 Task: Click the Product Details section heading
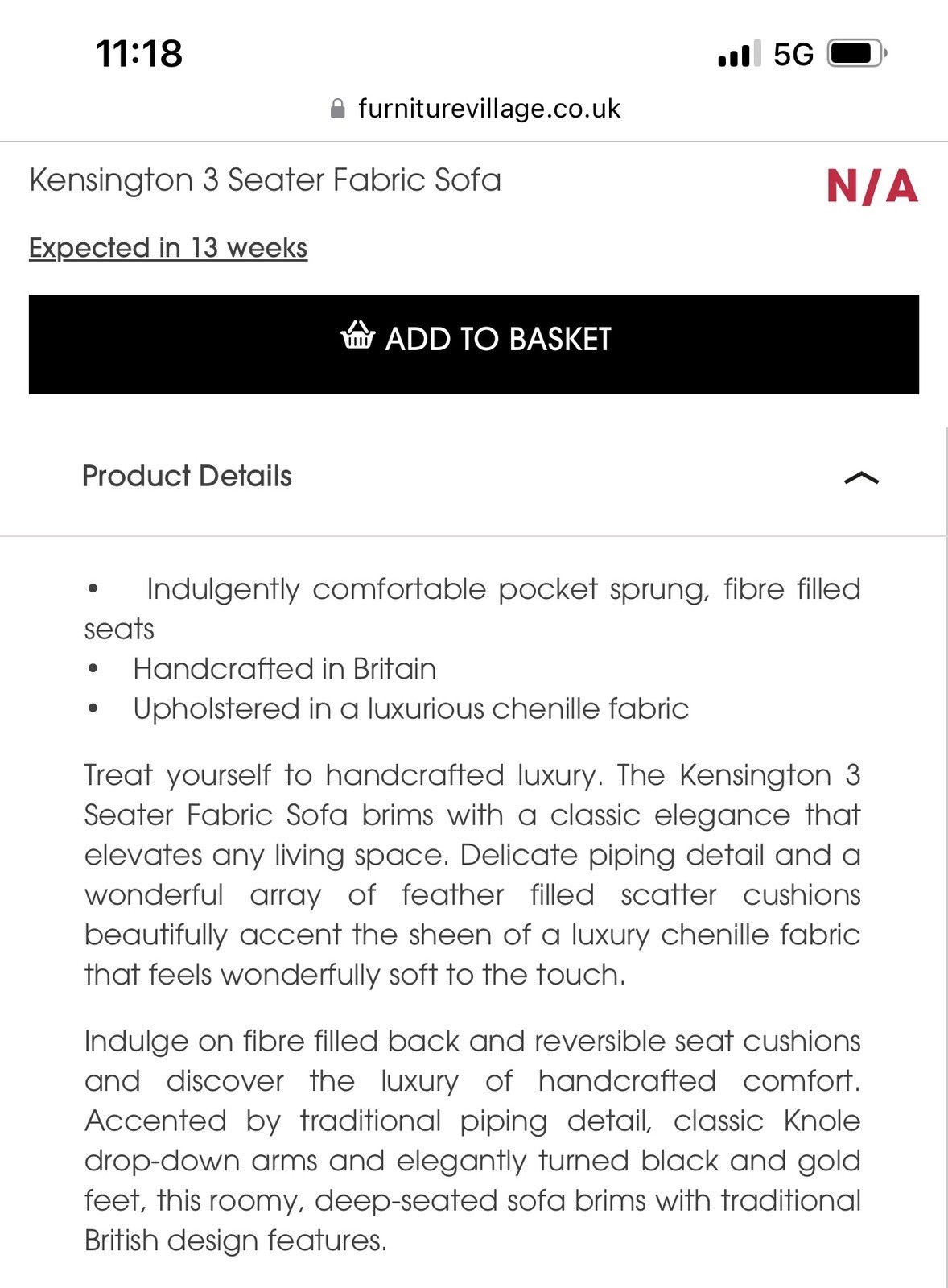187,477
